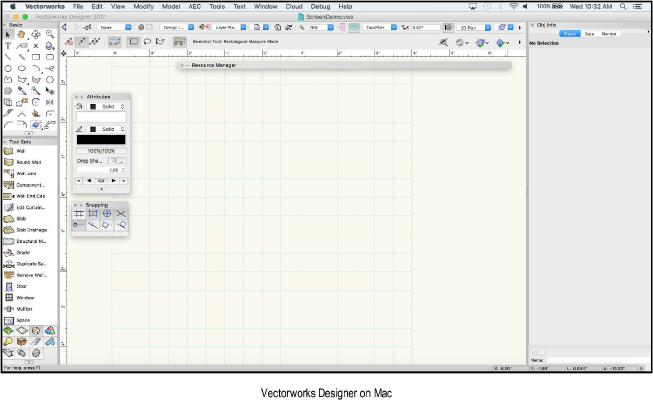This screenshot has width=653, height=404.
Task: Open the Fill style Solid dropdown
Action: coord(107,107)
